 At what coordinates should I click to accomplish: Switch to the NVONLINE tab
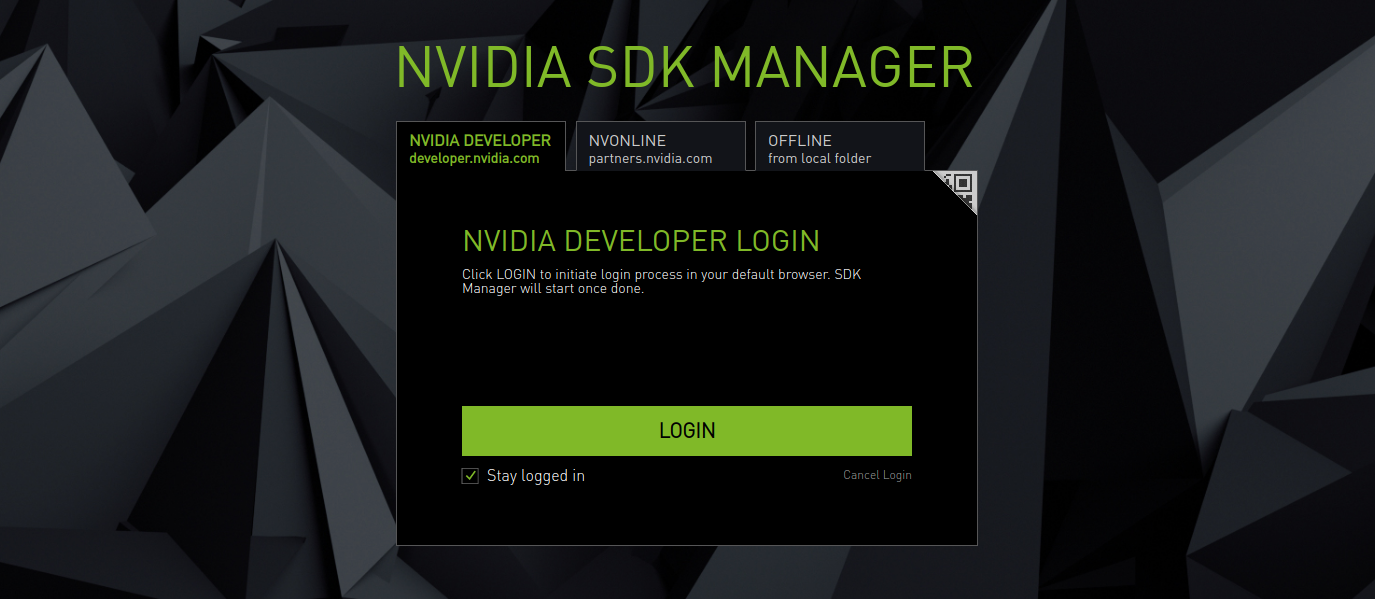pyautogui.click(x=660, y=146)
